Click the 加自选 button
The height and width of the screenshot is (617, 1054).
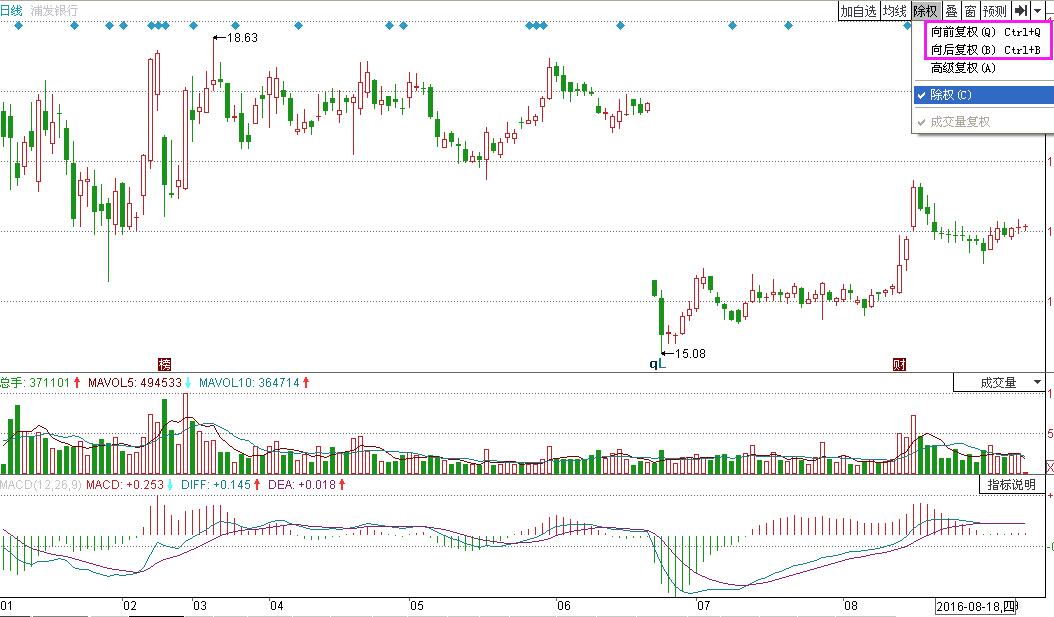point(858,11)
